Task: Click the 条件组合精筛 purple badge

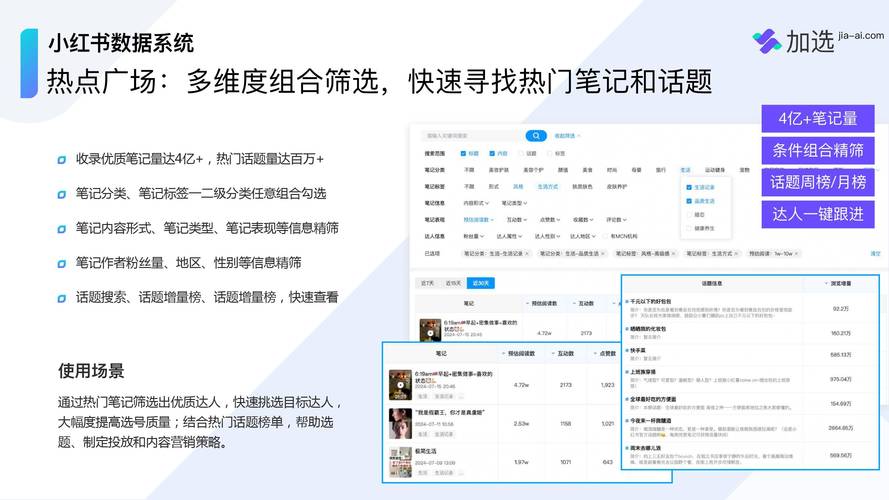Action: 818,150
